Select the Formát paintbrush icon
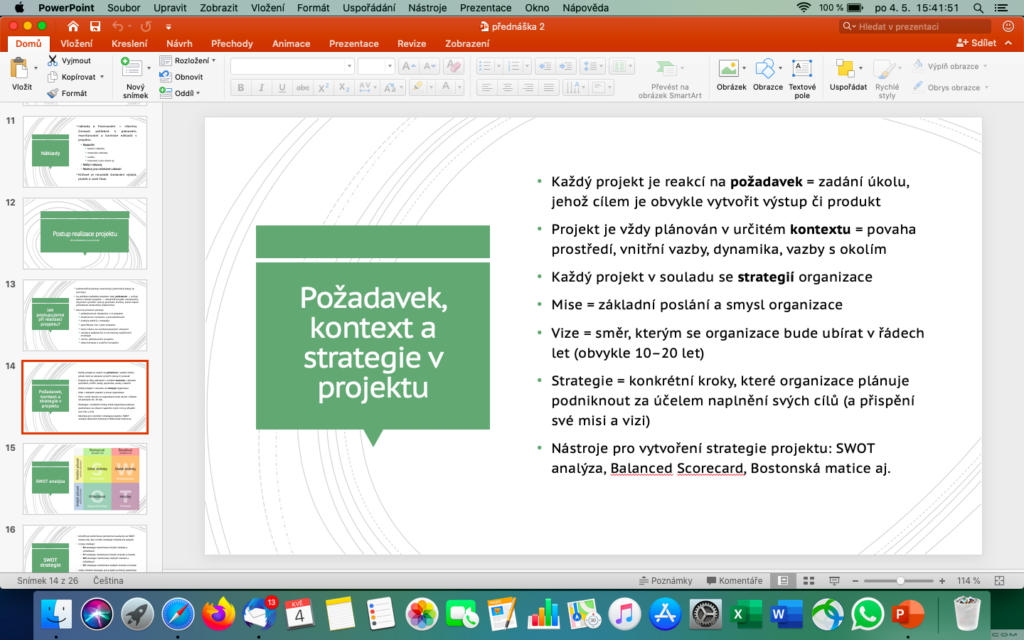Screen dimensions: 1024x640 click(x=53, y=93)
